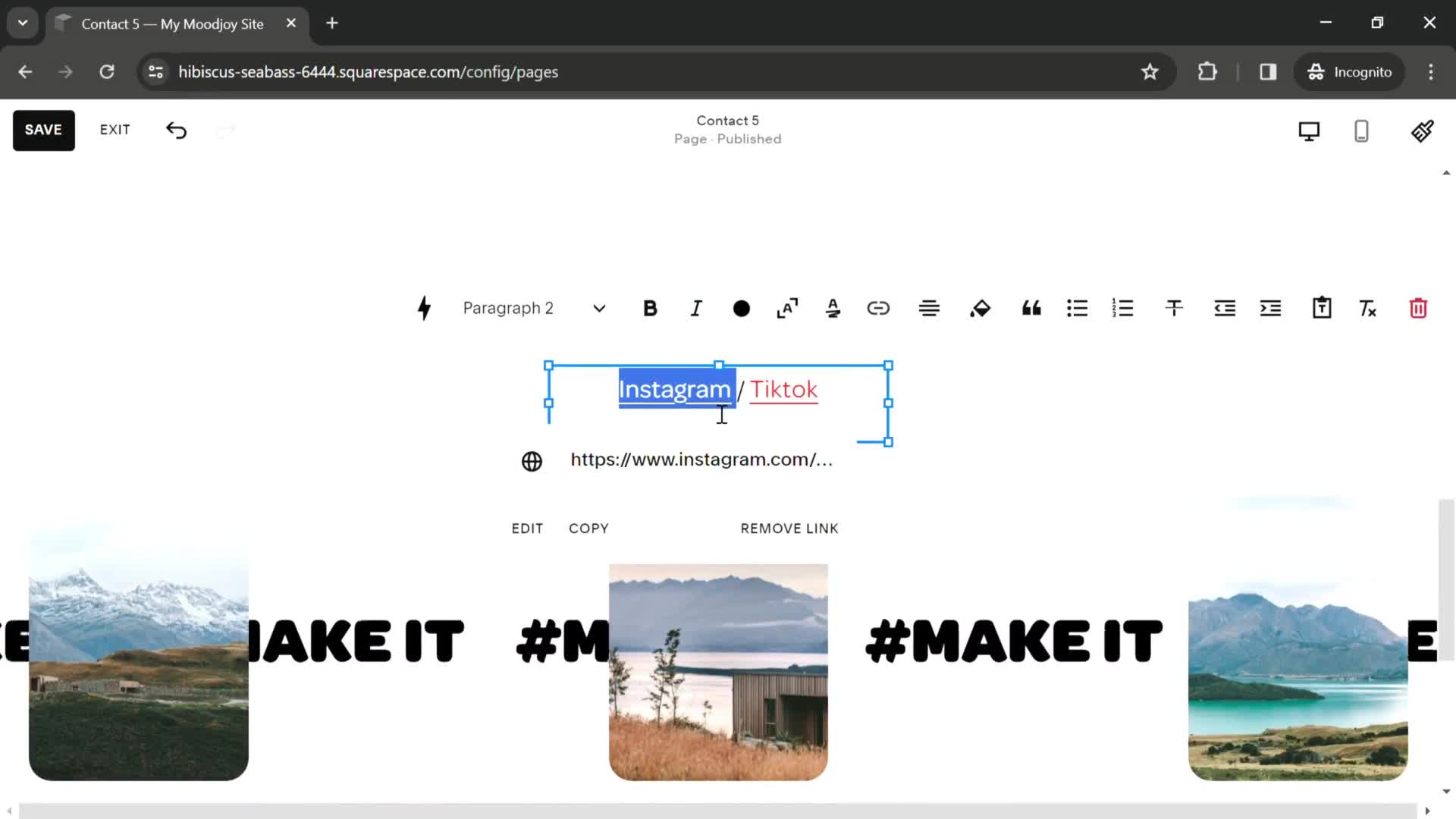This screenshot has height=819, width=1456.
Task: Open the site styles paintbrush panel
Action: click(1422, 130)
